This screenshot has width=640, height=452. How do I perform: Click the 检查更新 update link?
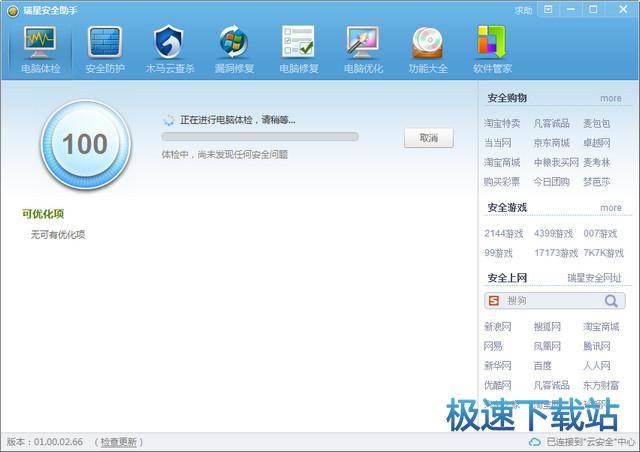click(119, 442)
